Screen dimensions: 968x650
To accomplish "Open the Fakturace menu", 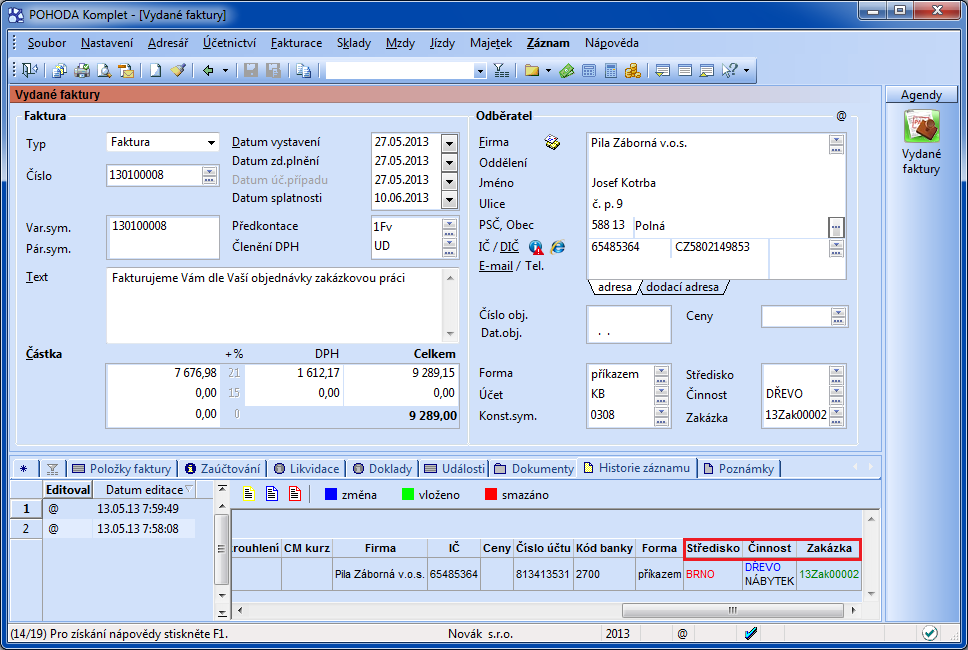I will [296, 43].
